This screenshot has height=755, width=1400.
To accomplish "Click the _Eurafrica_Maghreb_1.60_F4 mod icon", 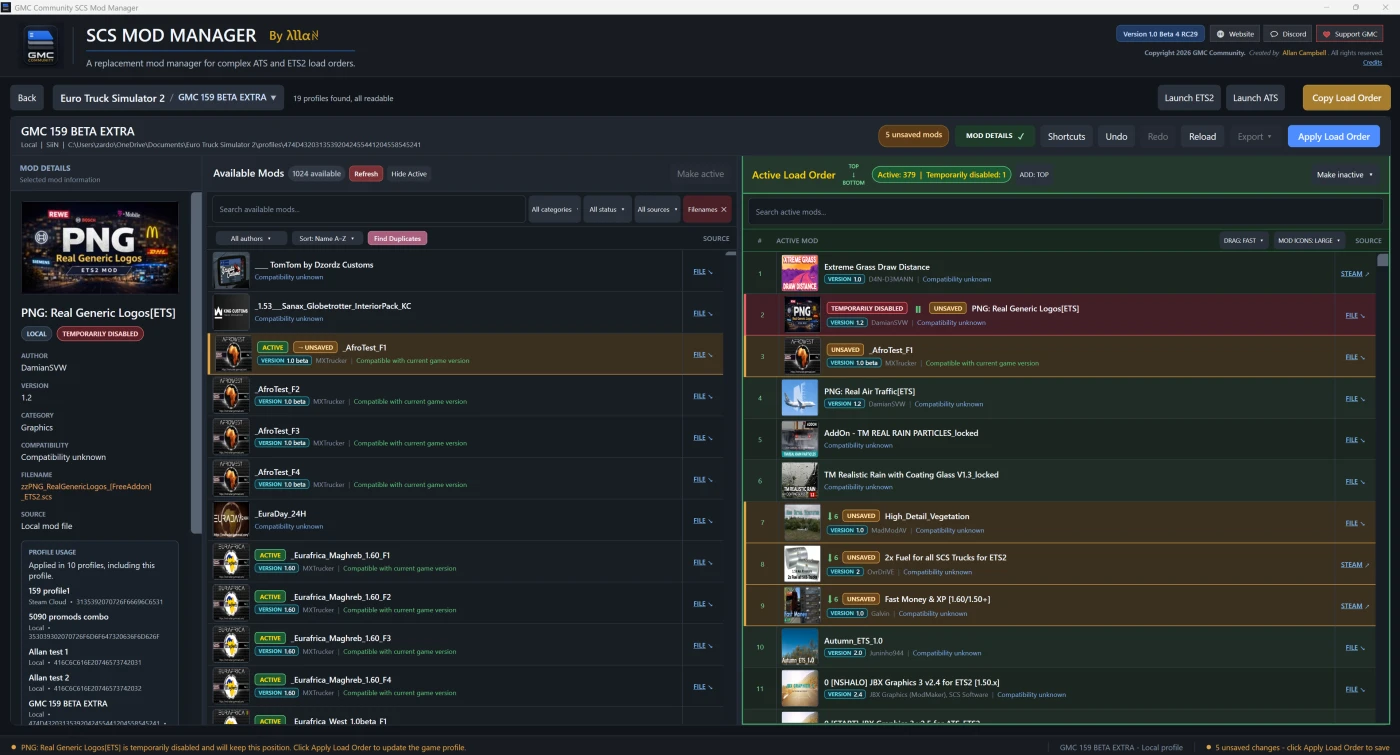I will click(231, 686).
